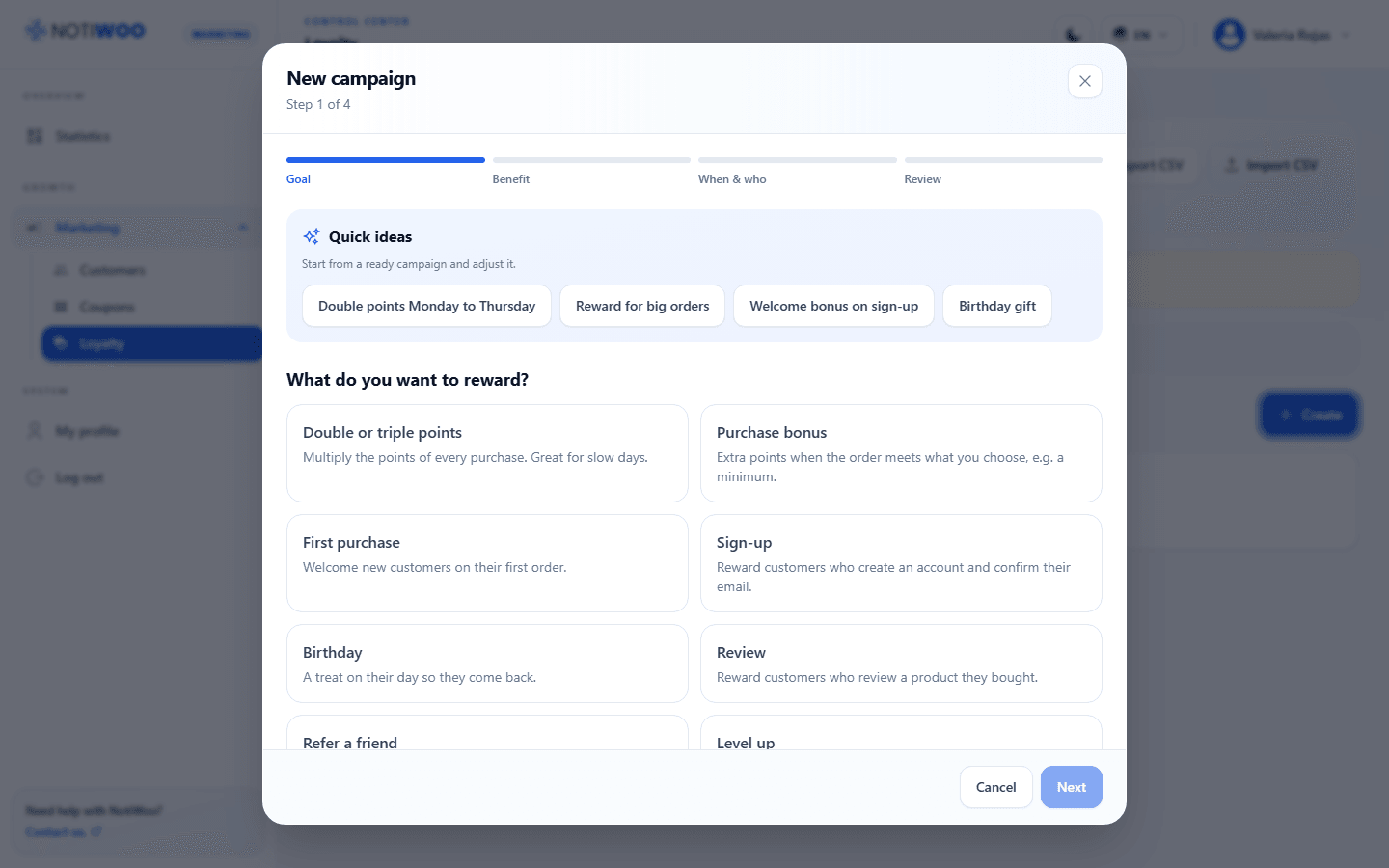1389x868 pixels.
Task: Click Next to continue the campaign
Action: click(1071, 787)
